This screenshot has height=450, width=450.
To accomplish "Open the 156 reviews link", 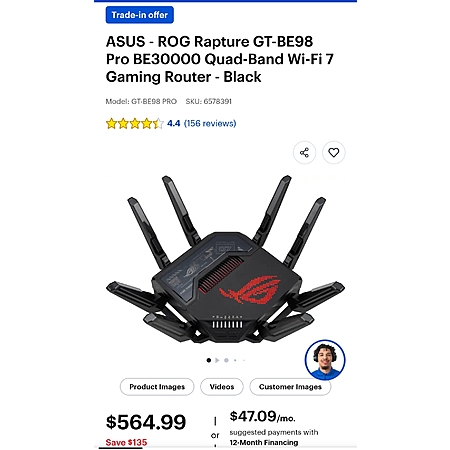I will pyautogui.click(x=210, y=124).
